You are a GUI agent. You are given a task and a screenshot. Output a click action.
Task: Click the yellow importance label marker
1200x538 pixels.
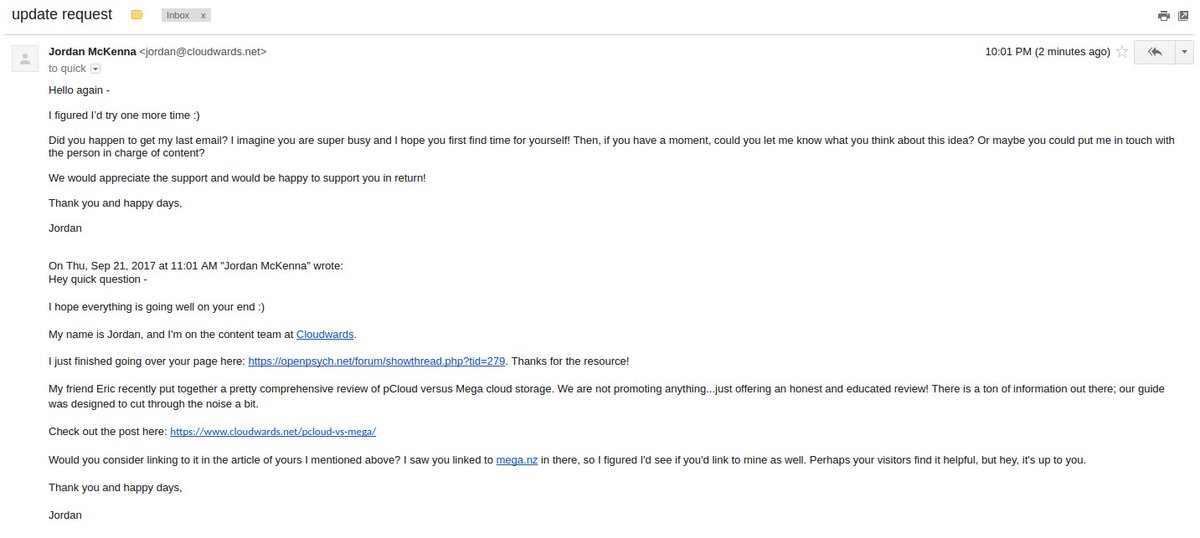point(137,15)
